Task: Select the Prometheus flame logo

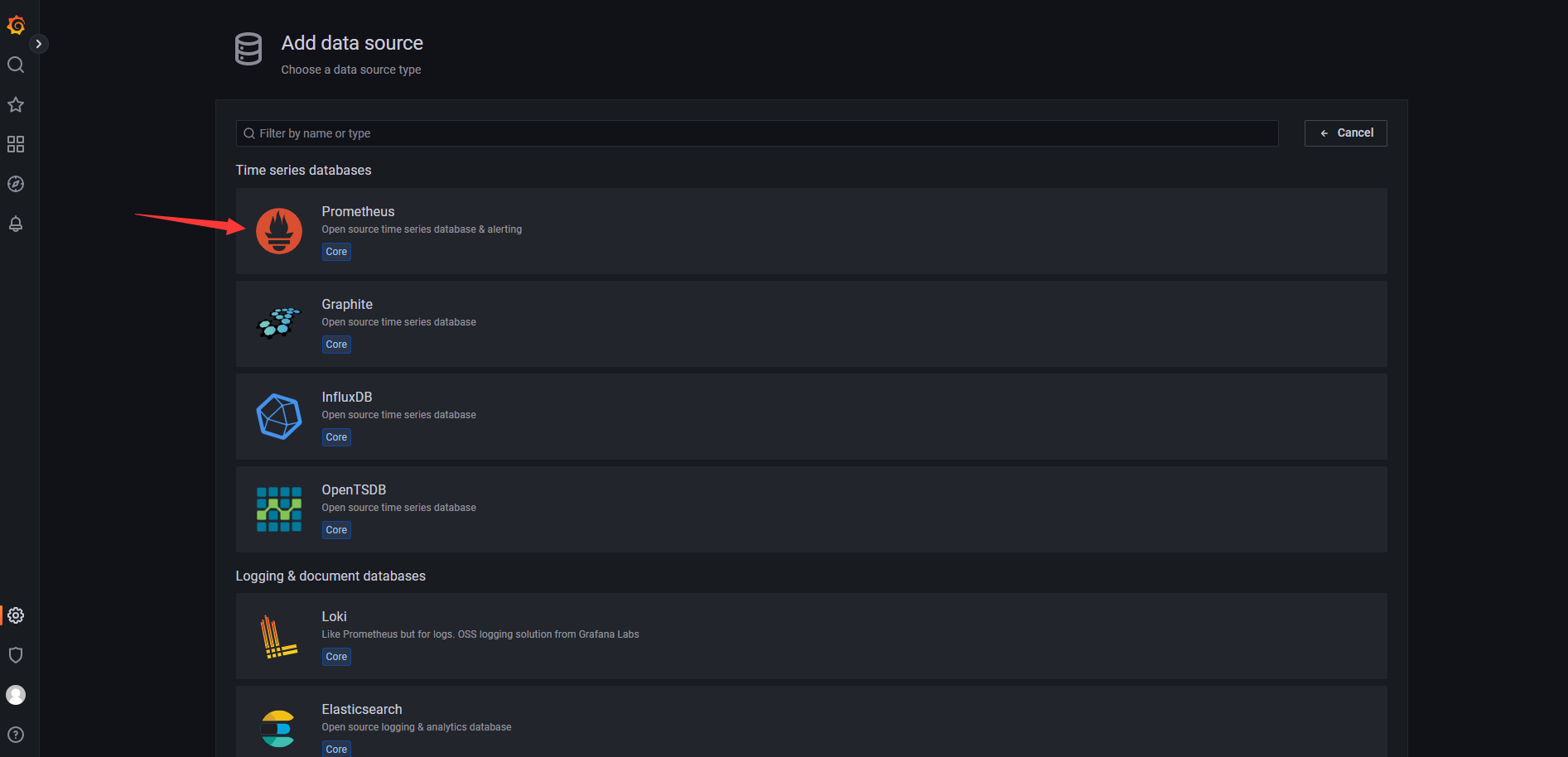Action: point(279,231)
